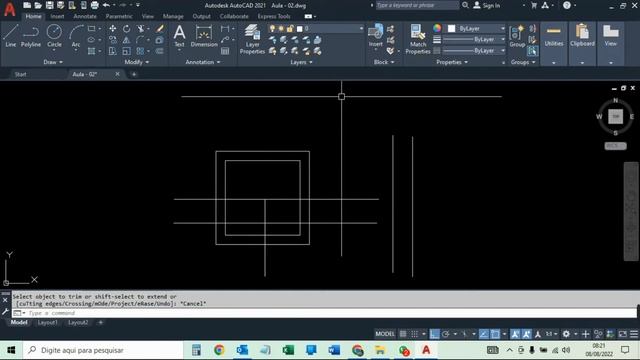This screenshot has height=360, width=640.
Task: Click Sign In button
Action: click(487, 5)
